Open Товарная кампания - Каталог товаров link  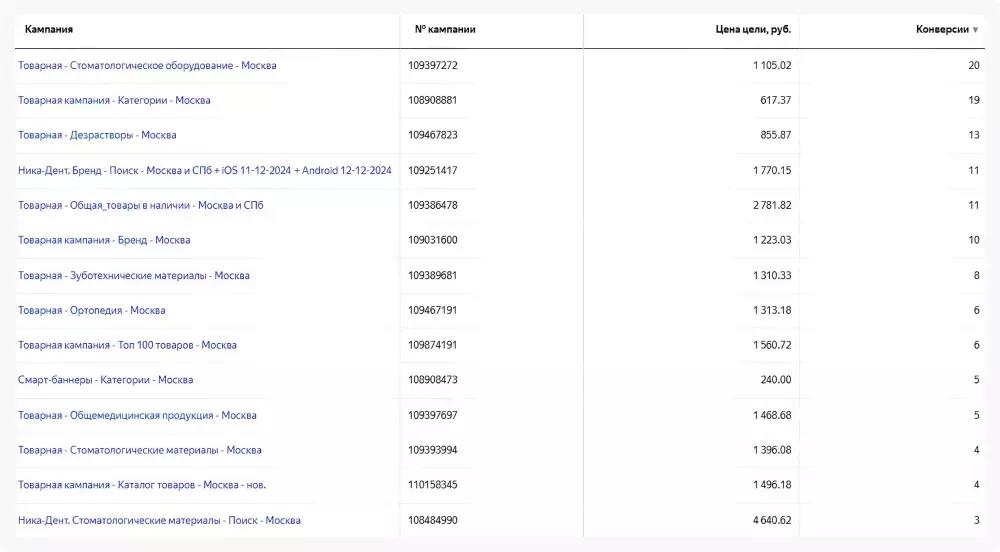(142, 485)
